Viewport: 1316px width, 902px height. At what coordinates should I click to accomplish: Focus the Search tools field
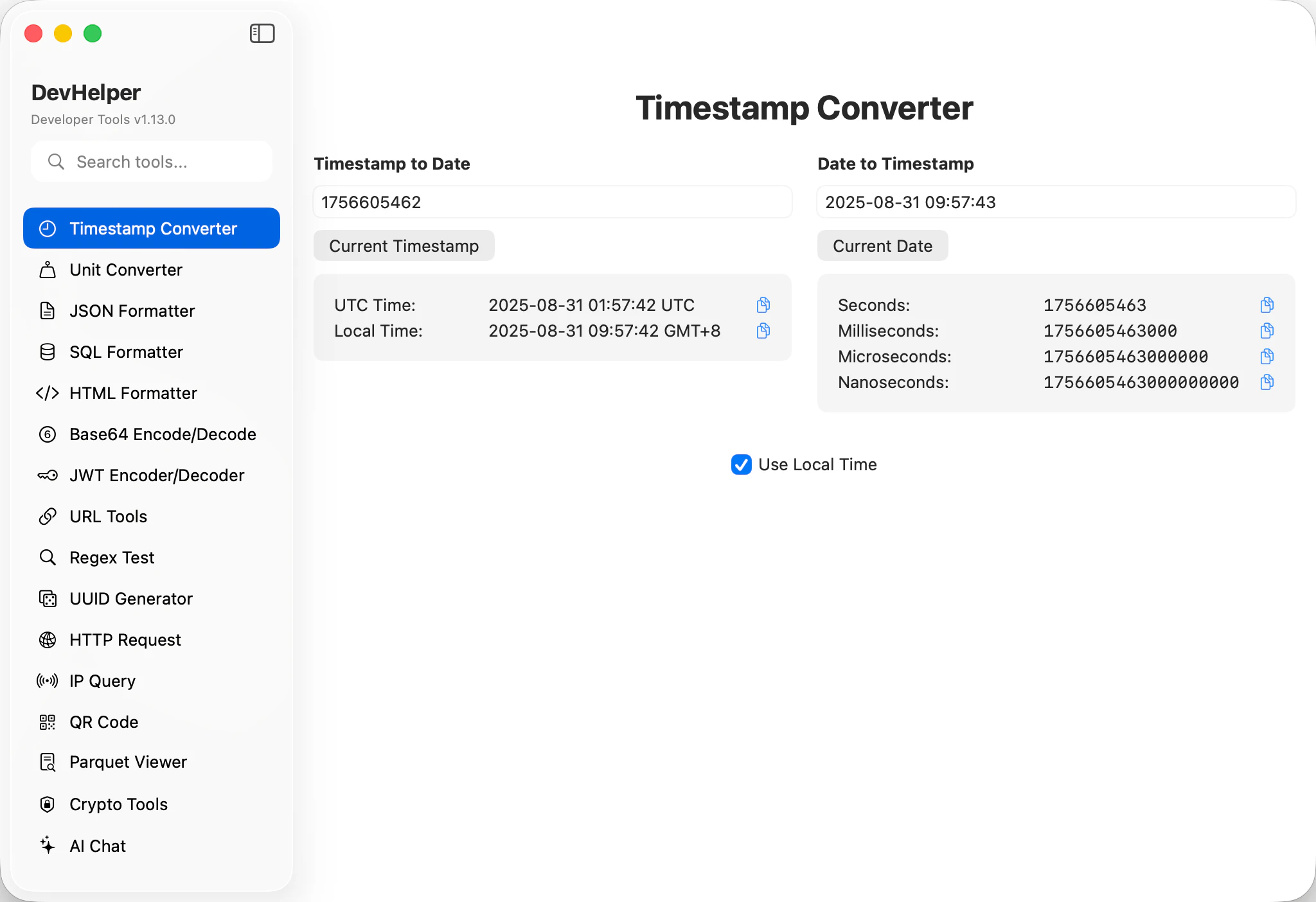(x=161, y=162)
